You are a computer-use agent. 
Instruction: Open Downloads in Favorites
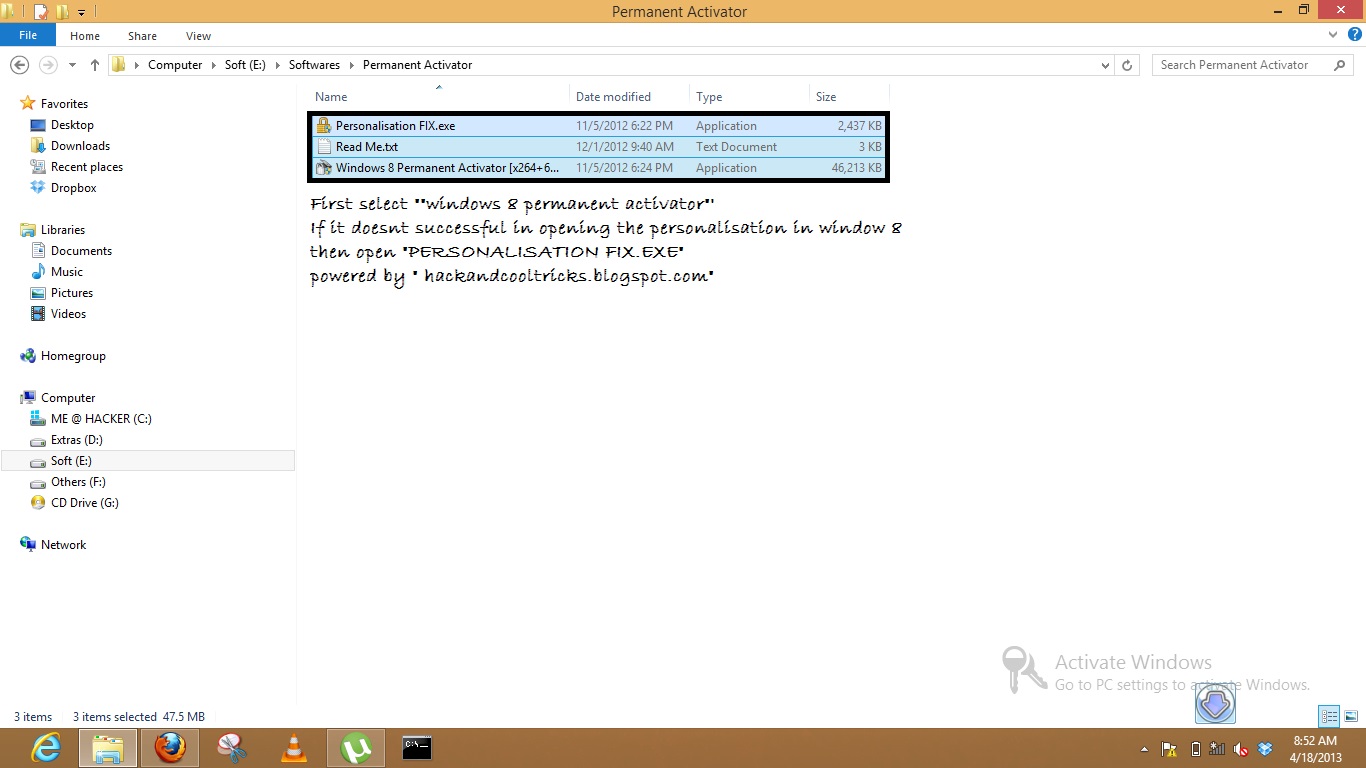[80, 146]
